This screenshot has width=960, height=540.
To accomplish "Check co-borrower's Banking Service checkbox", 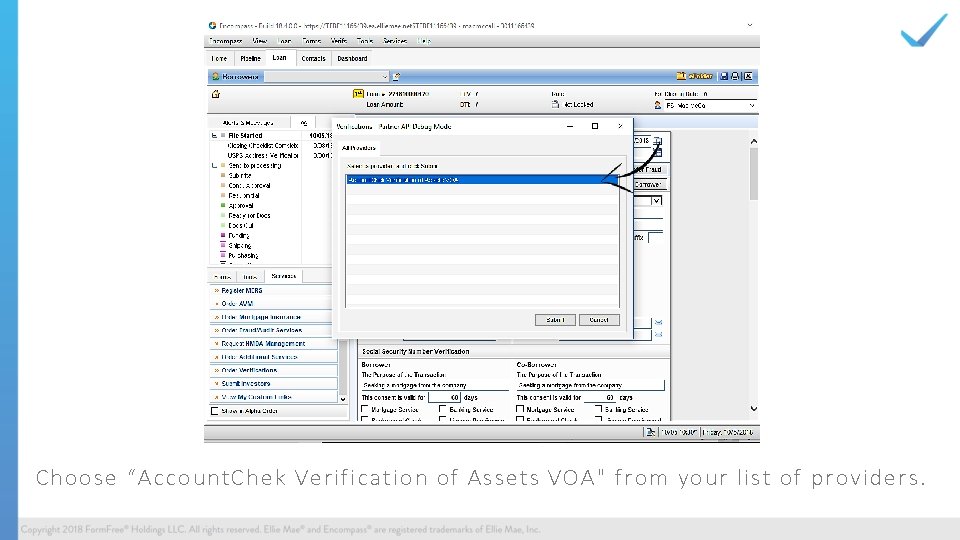I will click(x=598, y=409).
